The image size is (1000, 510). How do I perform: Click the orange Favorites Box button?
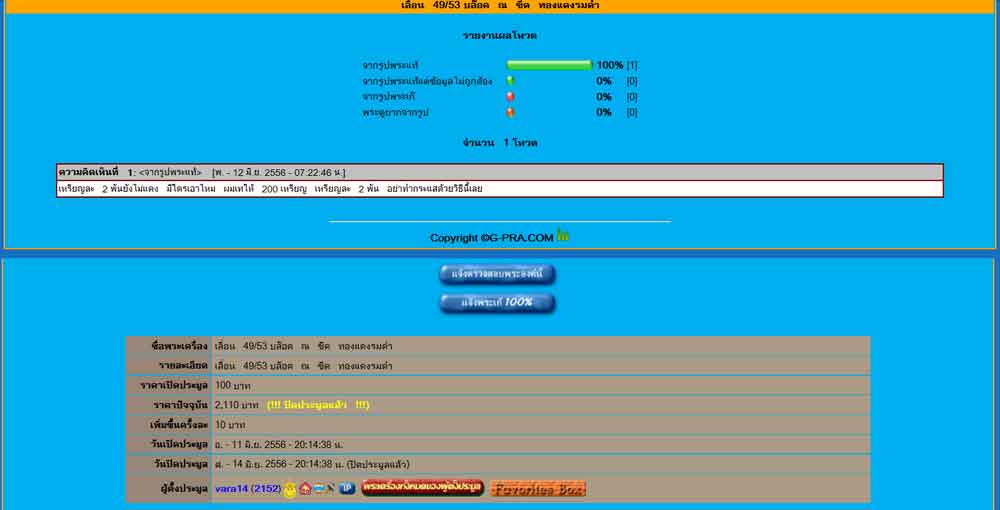coord(538,489)
